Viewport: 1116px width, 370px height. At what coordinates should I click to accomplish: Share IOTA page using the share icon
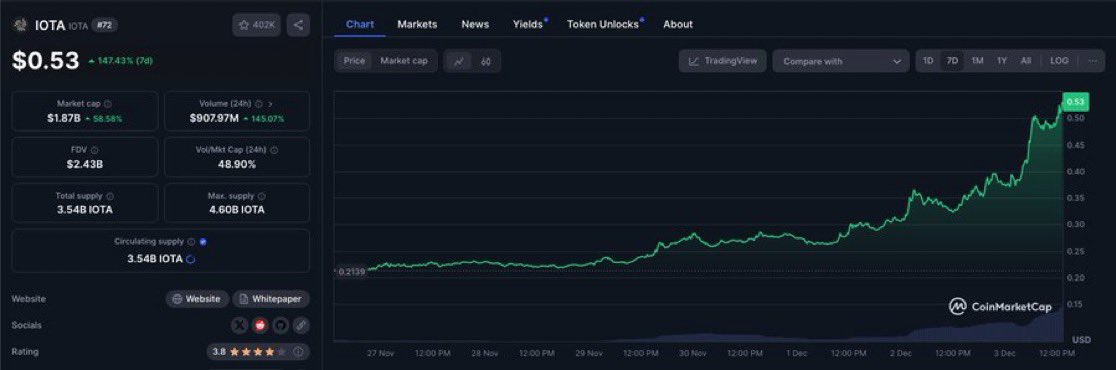click(x=298, y=25)
